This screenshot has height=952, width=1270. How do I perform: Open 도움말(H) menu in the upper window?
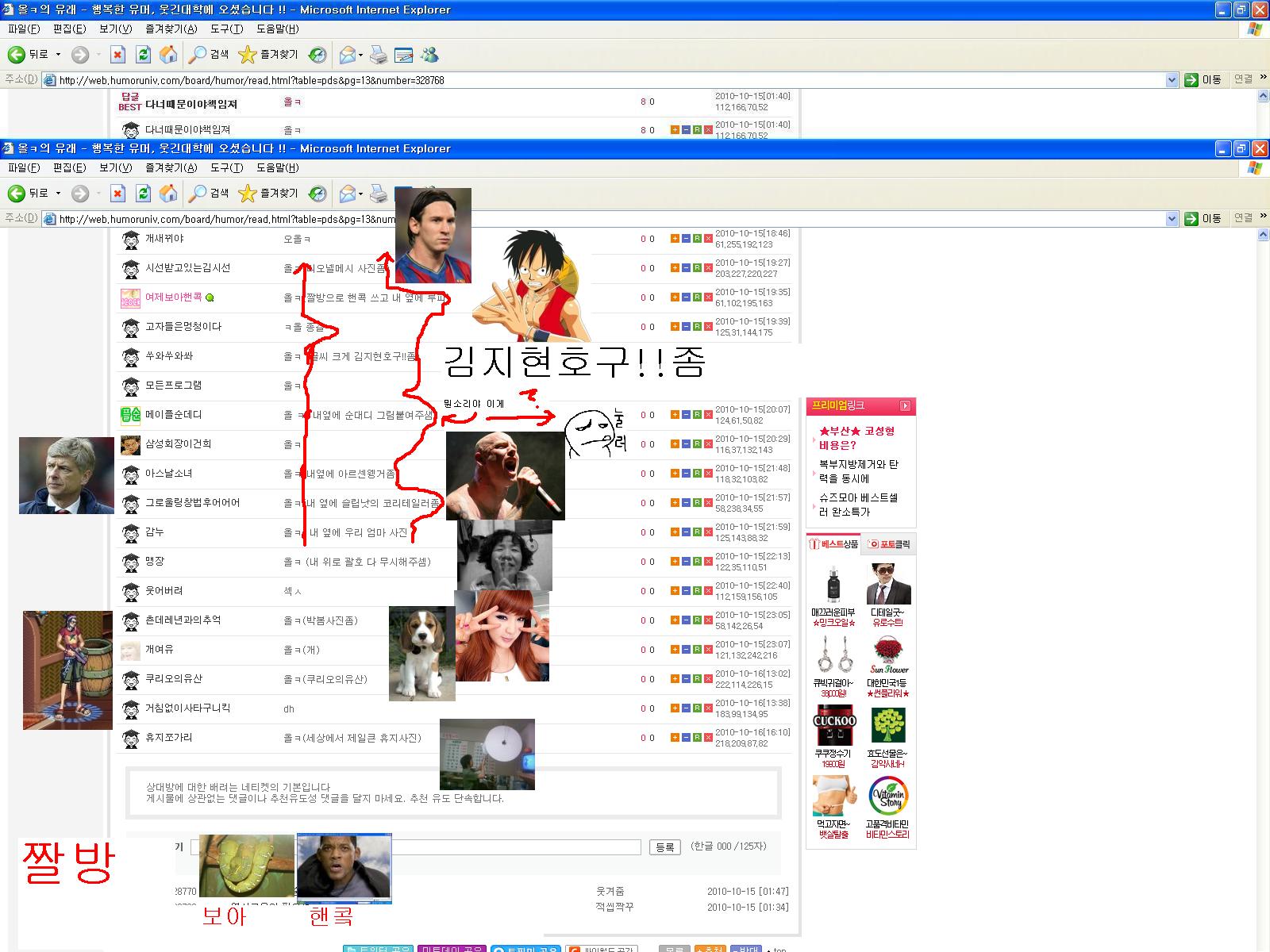(x=278, y=29)
